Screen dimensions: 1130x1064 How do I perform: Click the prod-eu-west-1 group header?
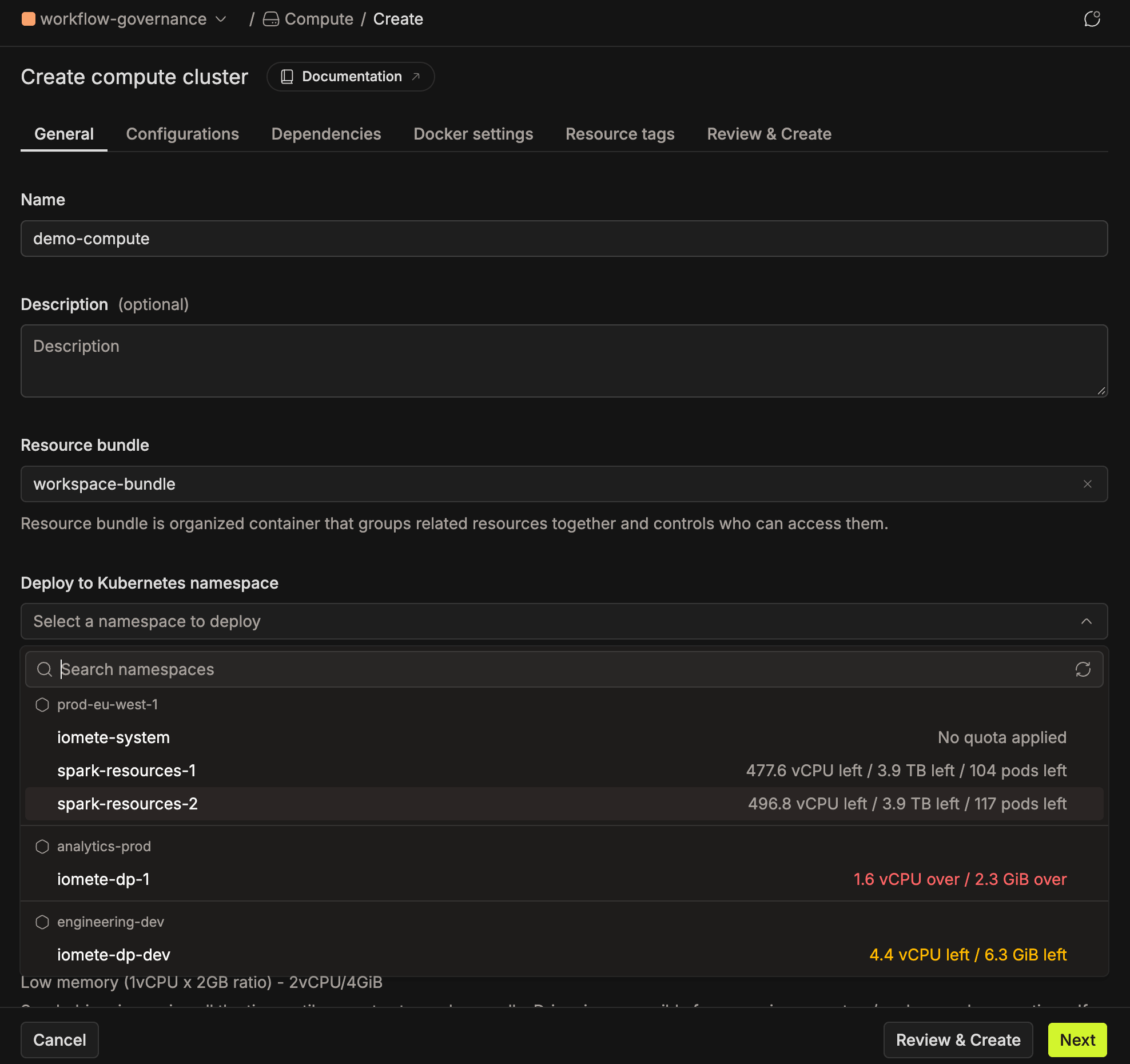click(x=108, y=705)
